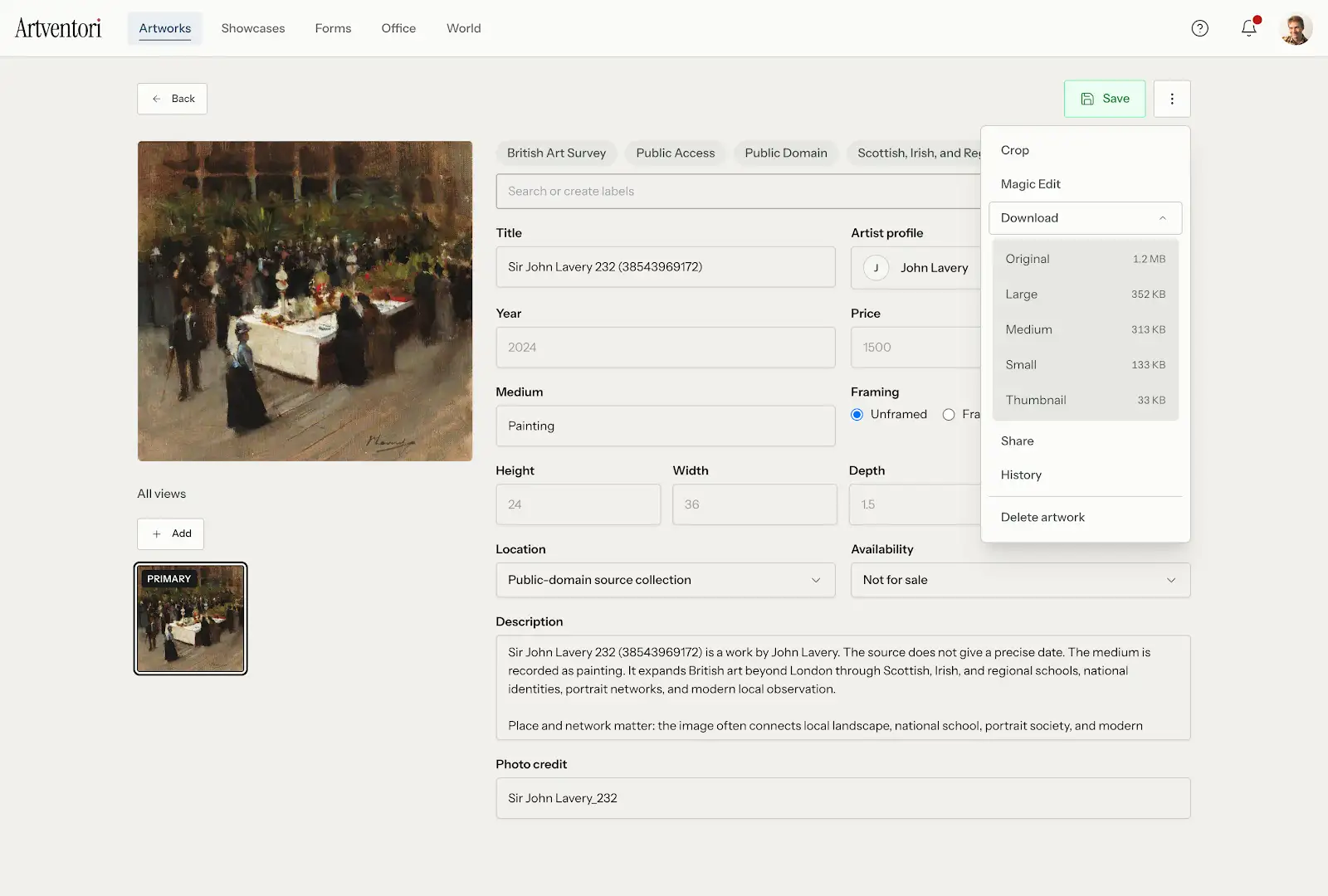Click the Year input field
Screen dimensions: 1328x896
(666, 348)
